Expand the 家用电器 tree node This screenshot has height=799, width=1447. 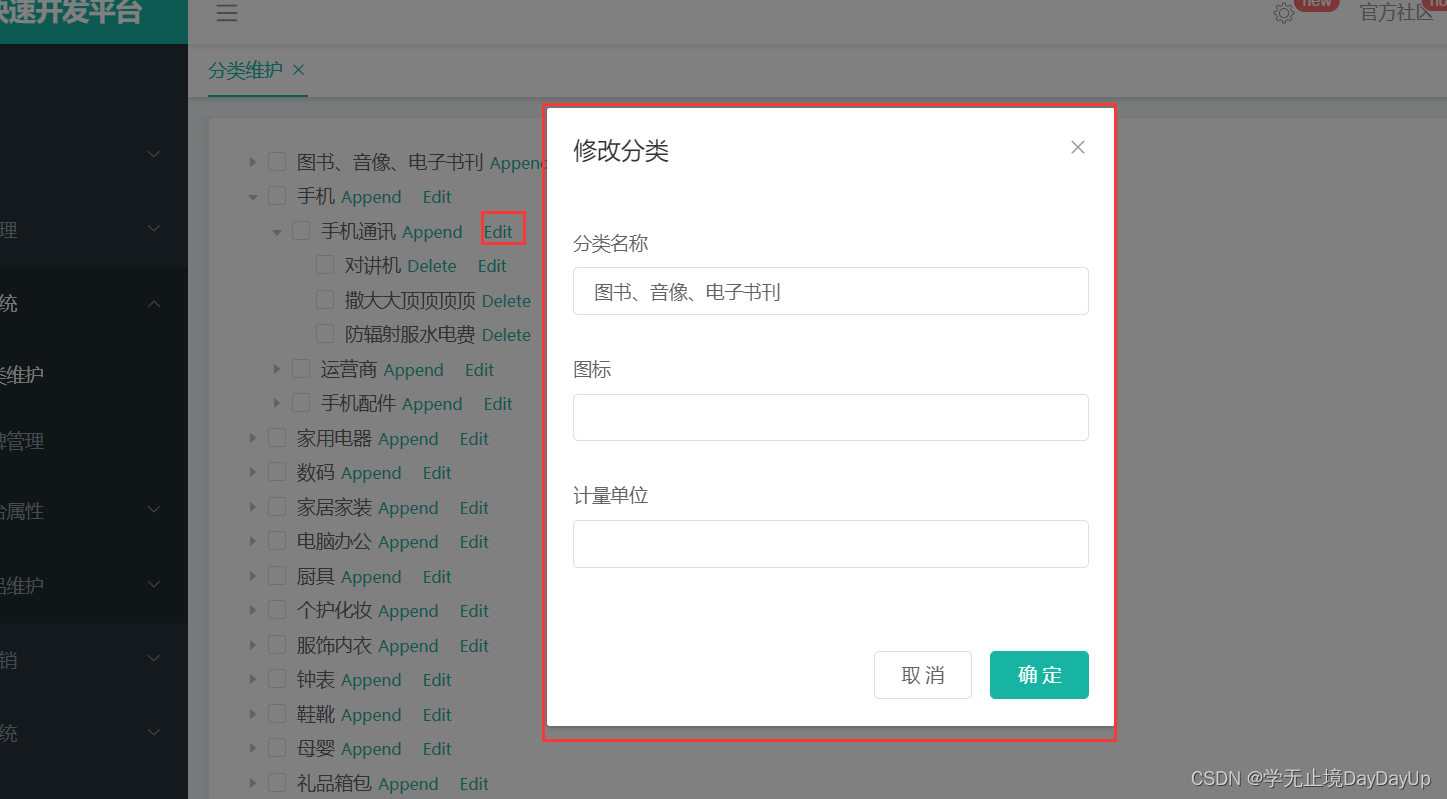(253, 438)
